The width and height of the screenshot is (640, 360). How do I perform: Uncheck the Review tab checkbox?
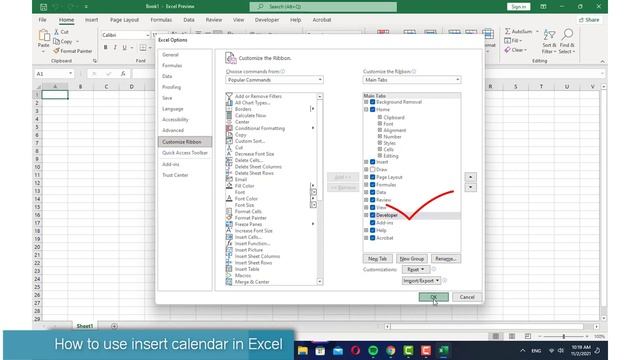373,200
